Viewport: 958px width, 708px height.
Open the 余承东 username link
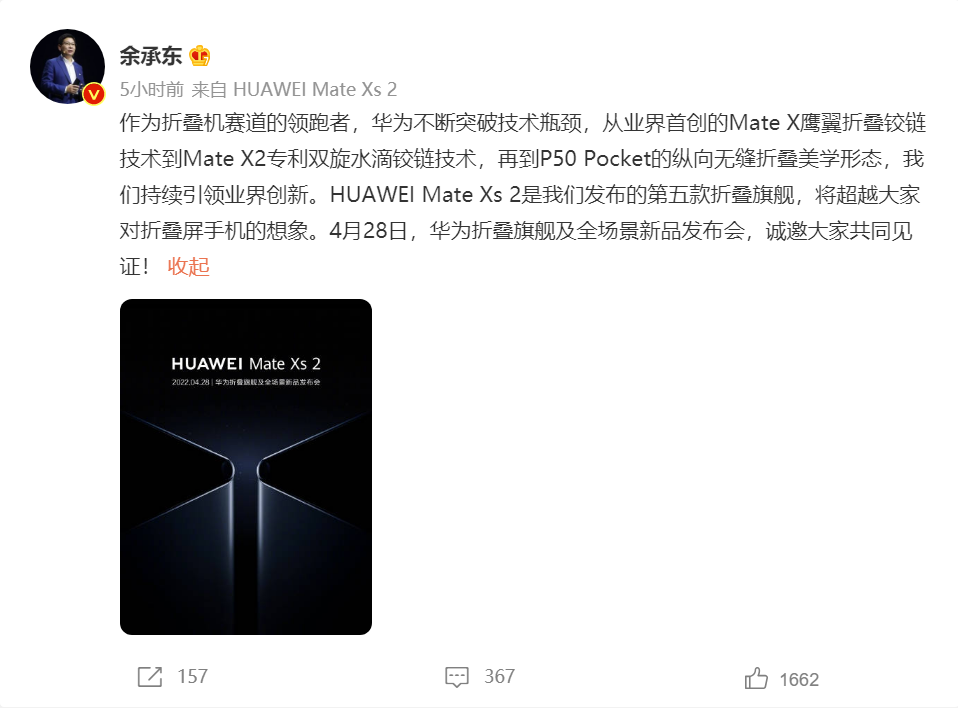[x=151, y=56]
